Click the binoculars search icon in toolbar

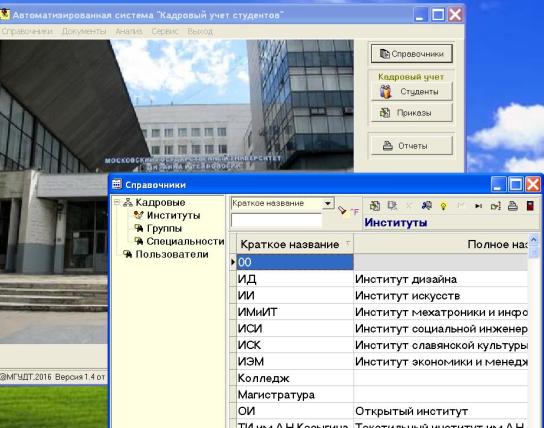(x=426, y=206)
